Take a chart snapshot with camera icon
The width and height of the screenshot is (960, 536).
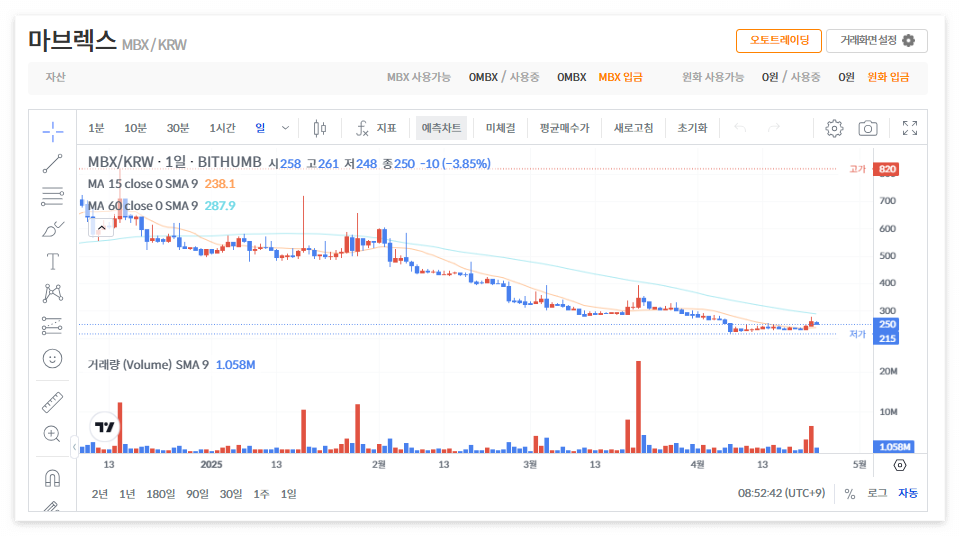(868, 128)
